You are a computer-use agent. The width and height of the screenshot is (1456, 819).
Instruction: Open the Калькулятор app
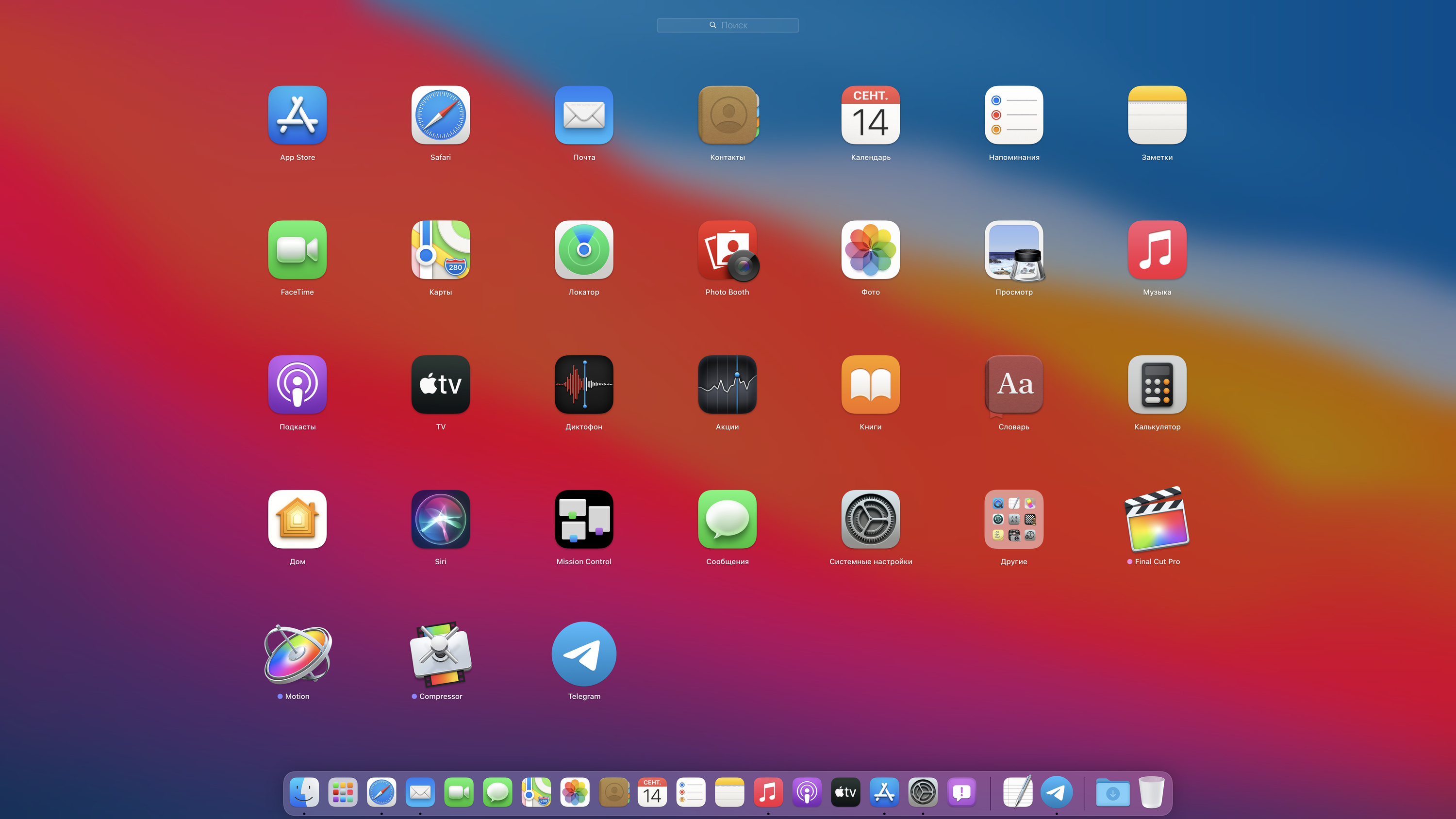click(x=1157, y=384)
